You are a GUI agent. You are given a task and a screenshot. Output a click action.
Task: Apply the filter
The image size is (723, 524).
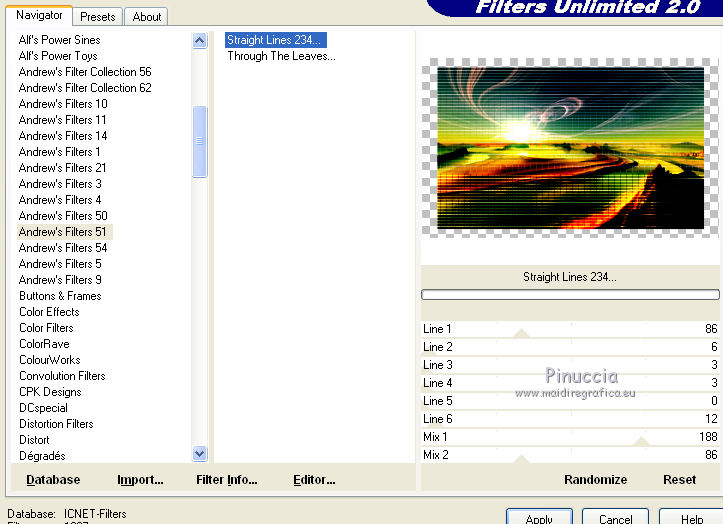(x=539, y=518)
